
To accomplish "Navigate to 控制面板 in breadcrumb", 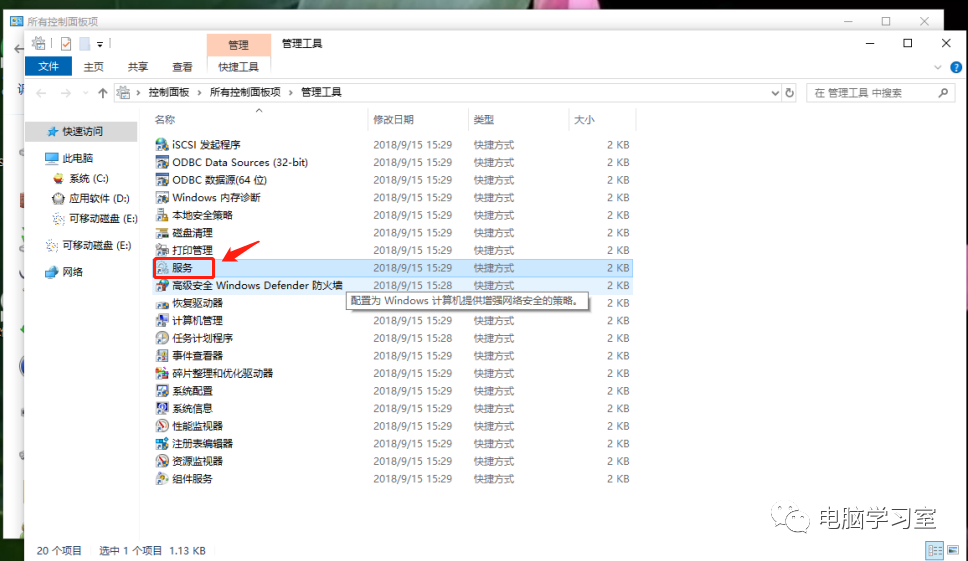I will coord(169,93).
